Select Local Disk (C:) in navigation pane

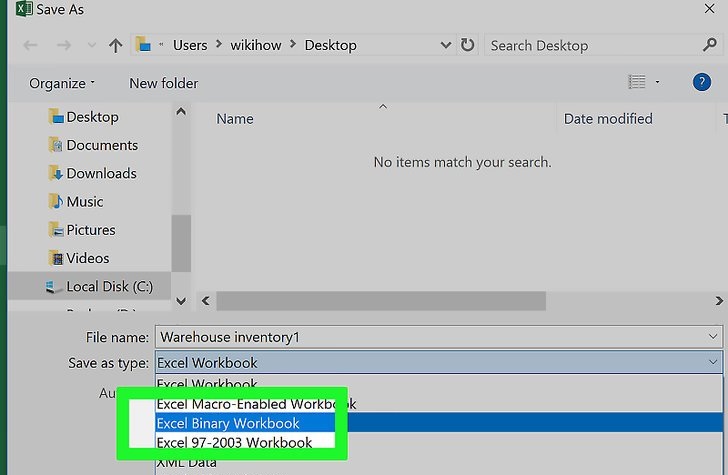(89, 286)
